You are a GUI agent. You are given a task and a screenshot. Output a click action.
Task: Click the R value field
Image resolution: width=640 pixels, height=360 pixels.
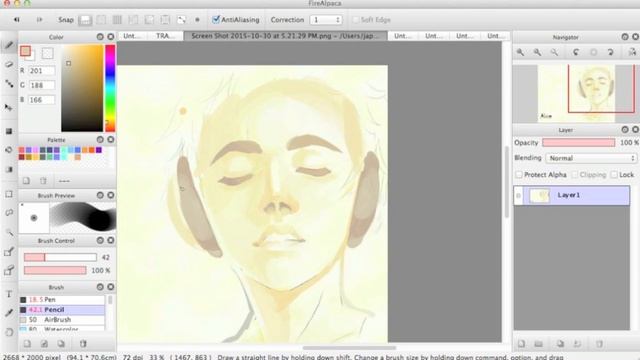(41, 71)
